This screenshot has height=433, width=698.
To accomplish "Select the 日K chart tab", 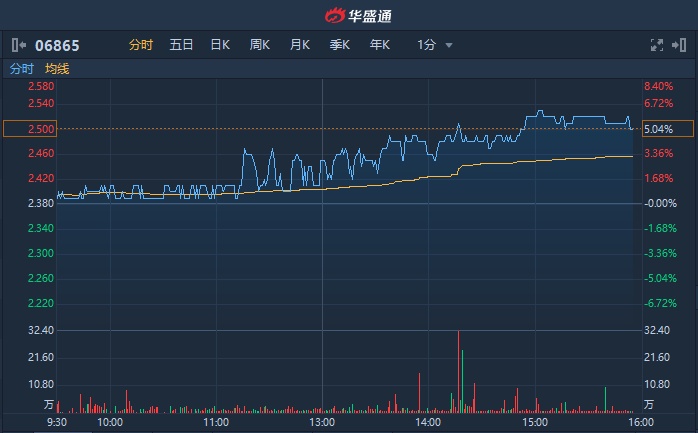I will [220, 45].
